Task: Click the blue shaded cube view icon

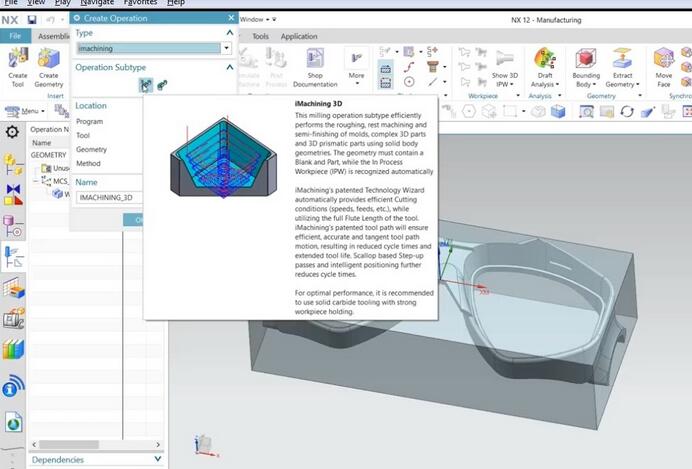Action: pyautogui.click(x=558, y=111)
